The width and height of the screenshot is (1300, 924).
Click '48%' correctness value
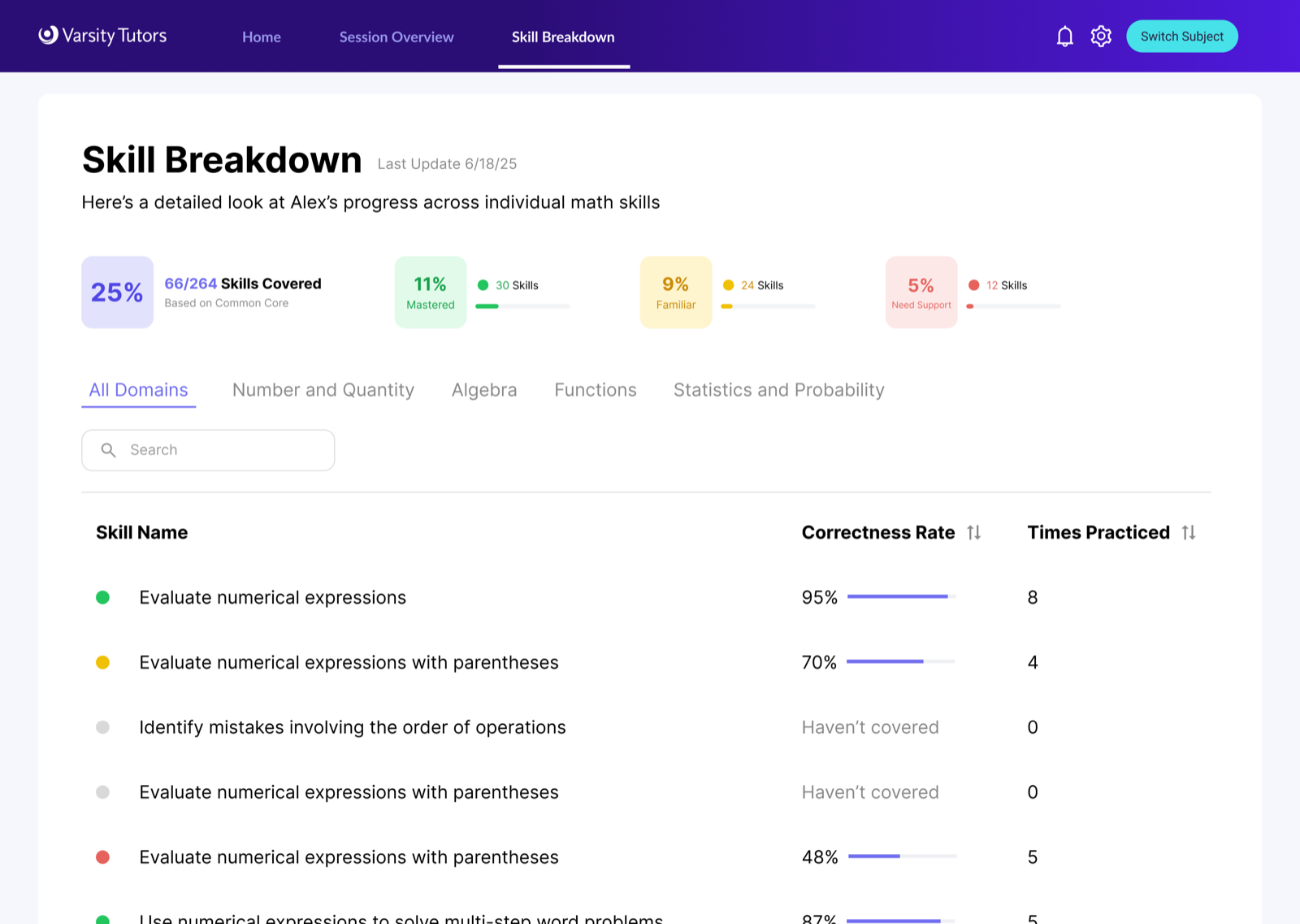(820, 857)
